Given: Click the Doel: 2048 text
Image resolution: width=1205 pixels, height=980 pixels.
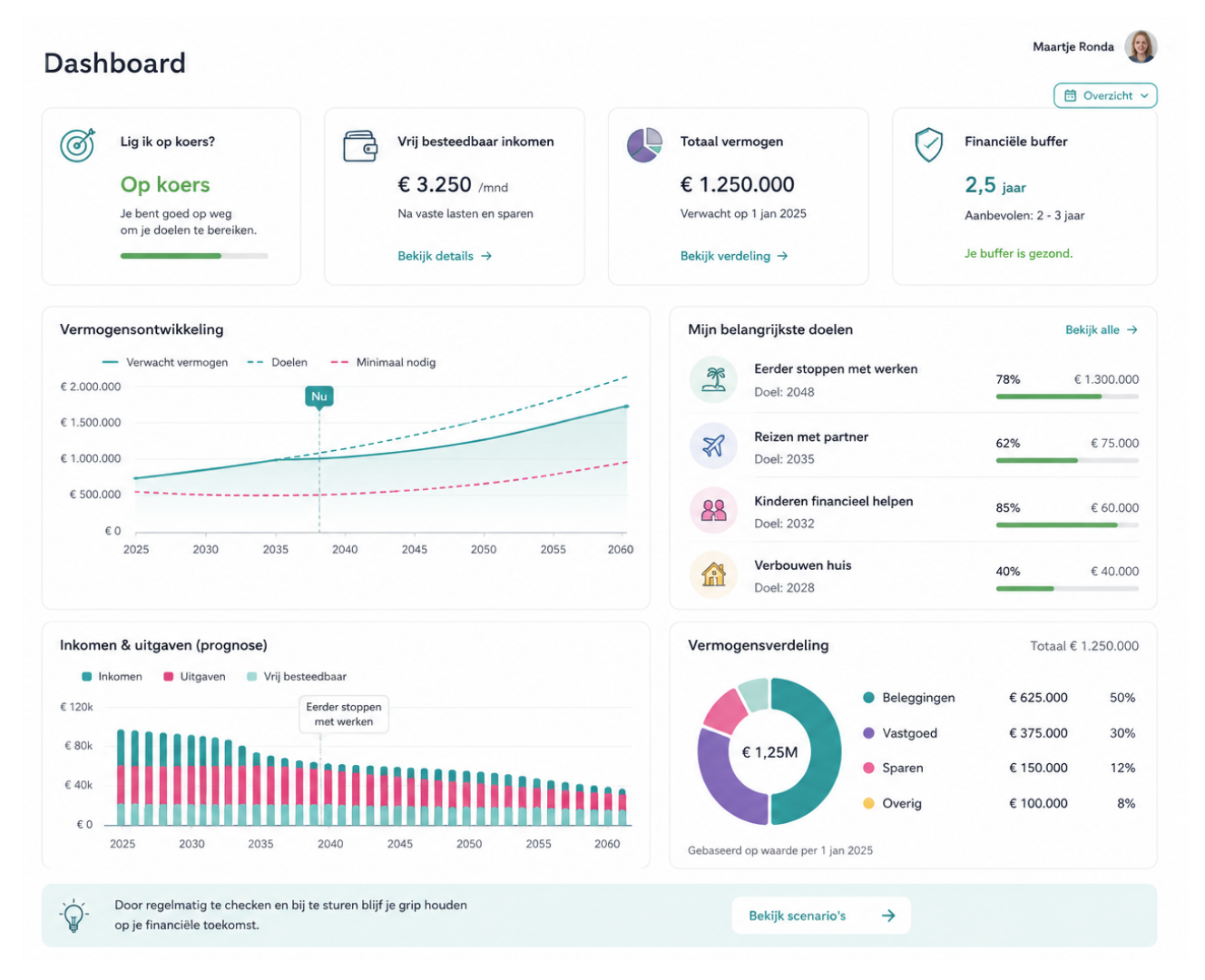Looking at the screenshot, I should 784,392.
